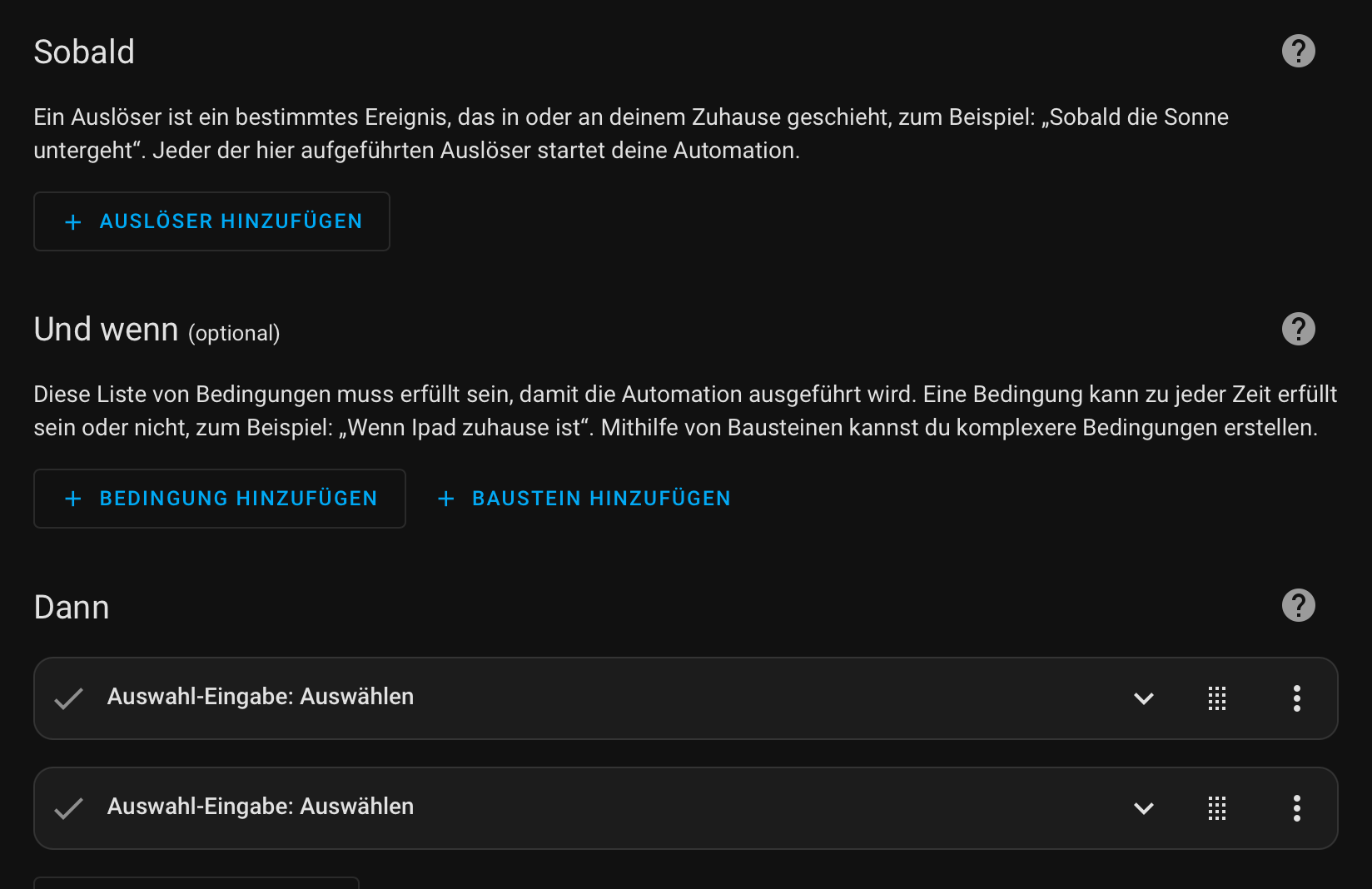The height and width of the screenshot is (889, 1372).
Task: Open help icon next to Dann
Action: (1298, 605)
